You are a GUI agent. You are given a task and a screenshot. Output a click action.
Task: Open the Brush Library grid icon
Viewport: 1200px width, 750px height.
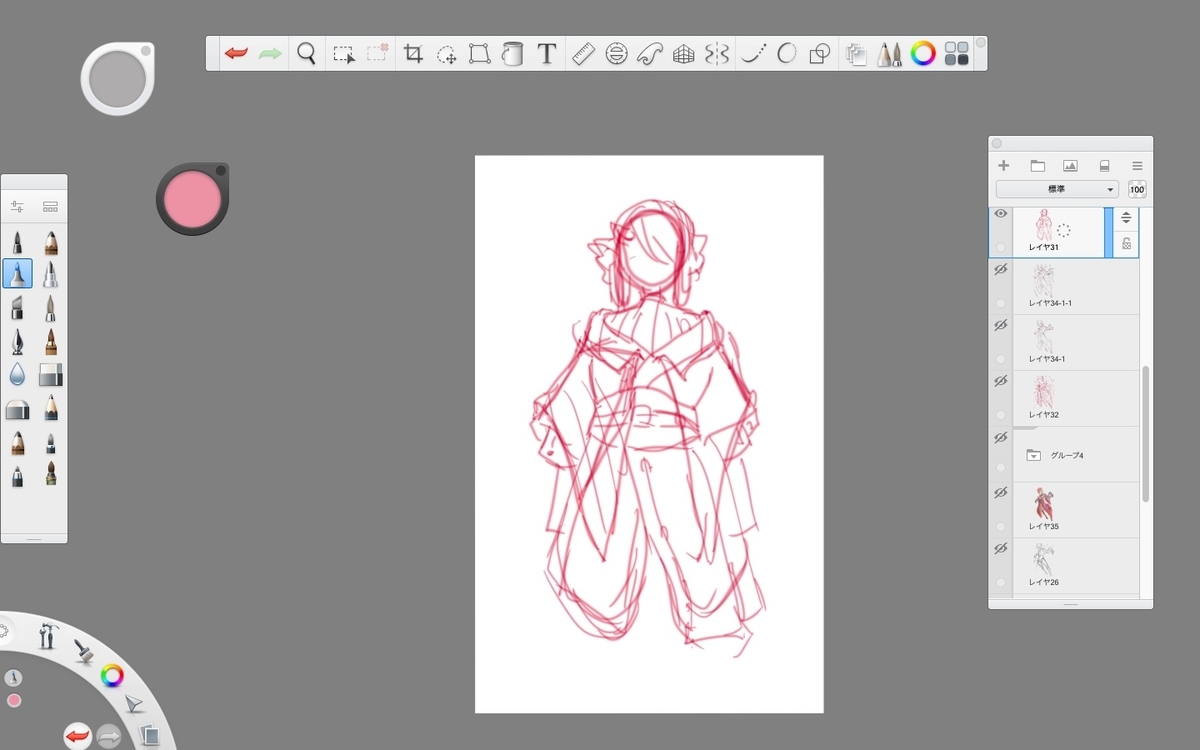[50, 207]
